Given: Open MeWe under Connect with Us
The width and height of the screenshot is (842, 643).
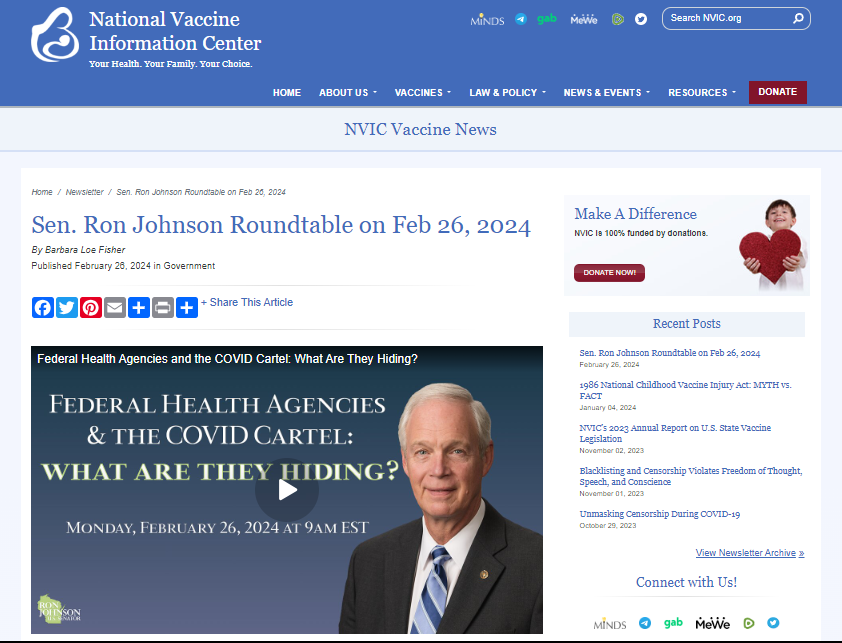Looking at the screenshot, I should pos(713,623).
